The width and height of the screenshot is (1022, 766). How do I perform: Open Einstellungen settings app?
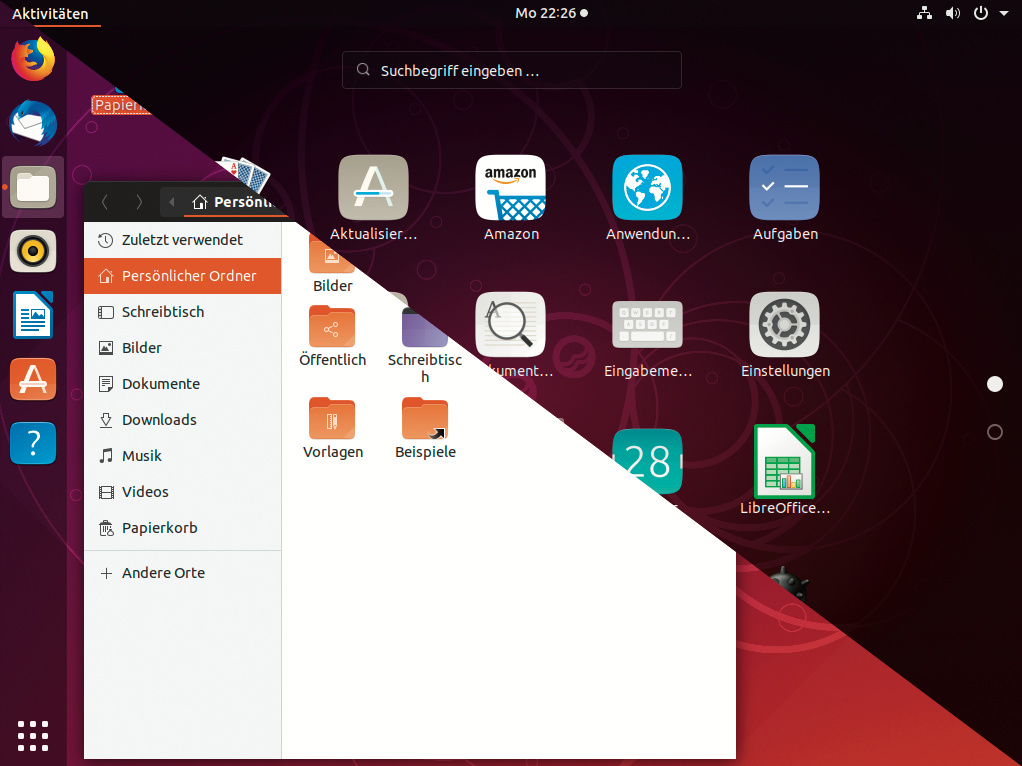tap(784, 324)
